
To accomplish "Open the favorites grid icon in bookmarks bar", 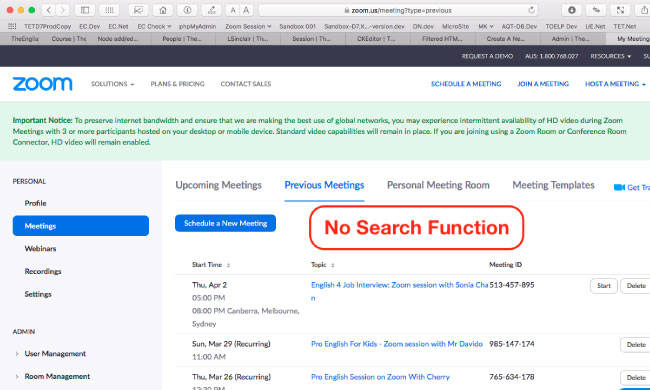I will 12,26.
